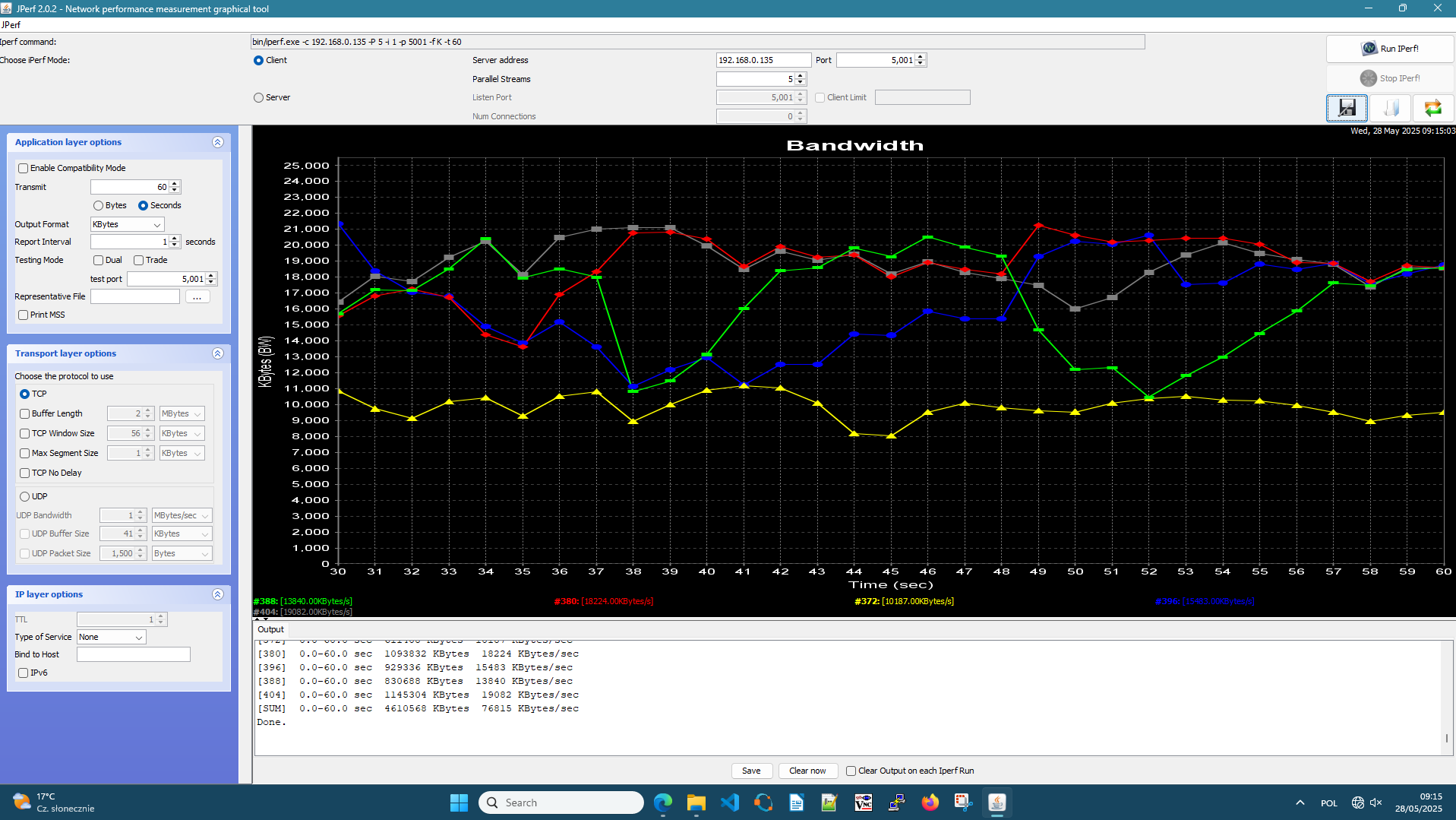This screenshot has height=820, width=1456.
Task: Check the Trade testing mode box
Action: click(139, 260)
